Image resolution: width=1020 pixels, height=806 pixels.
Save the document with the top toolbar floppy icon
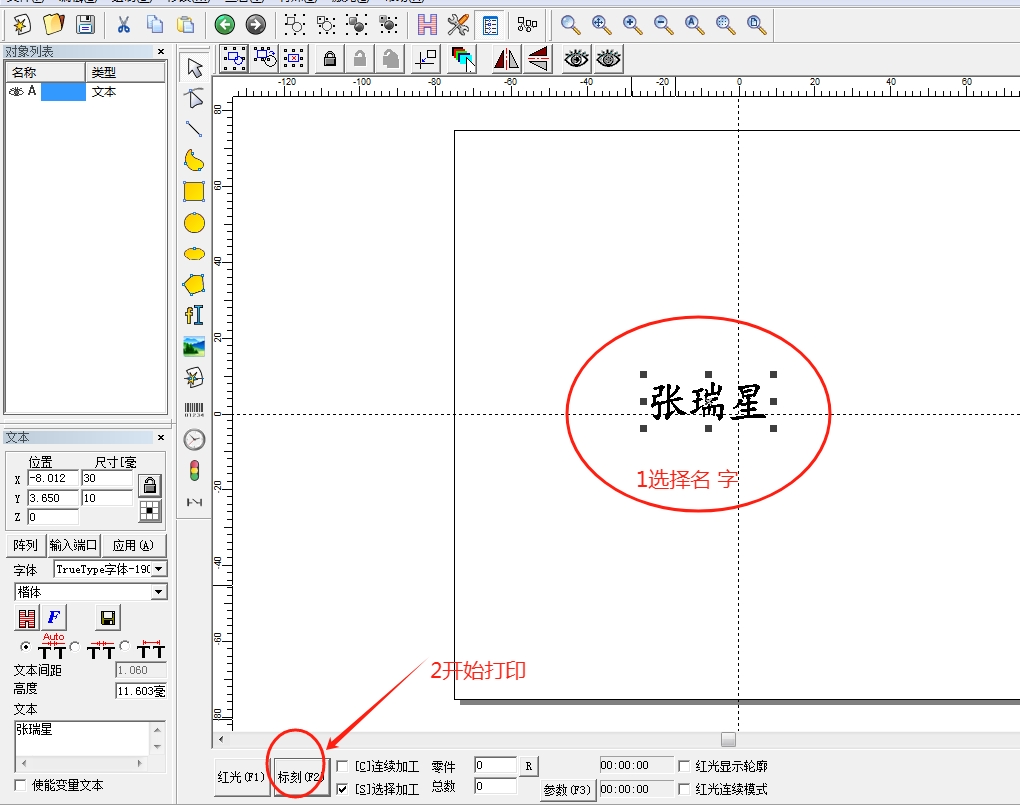point(85,25)
